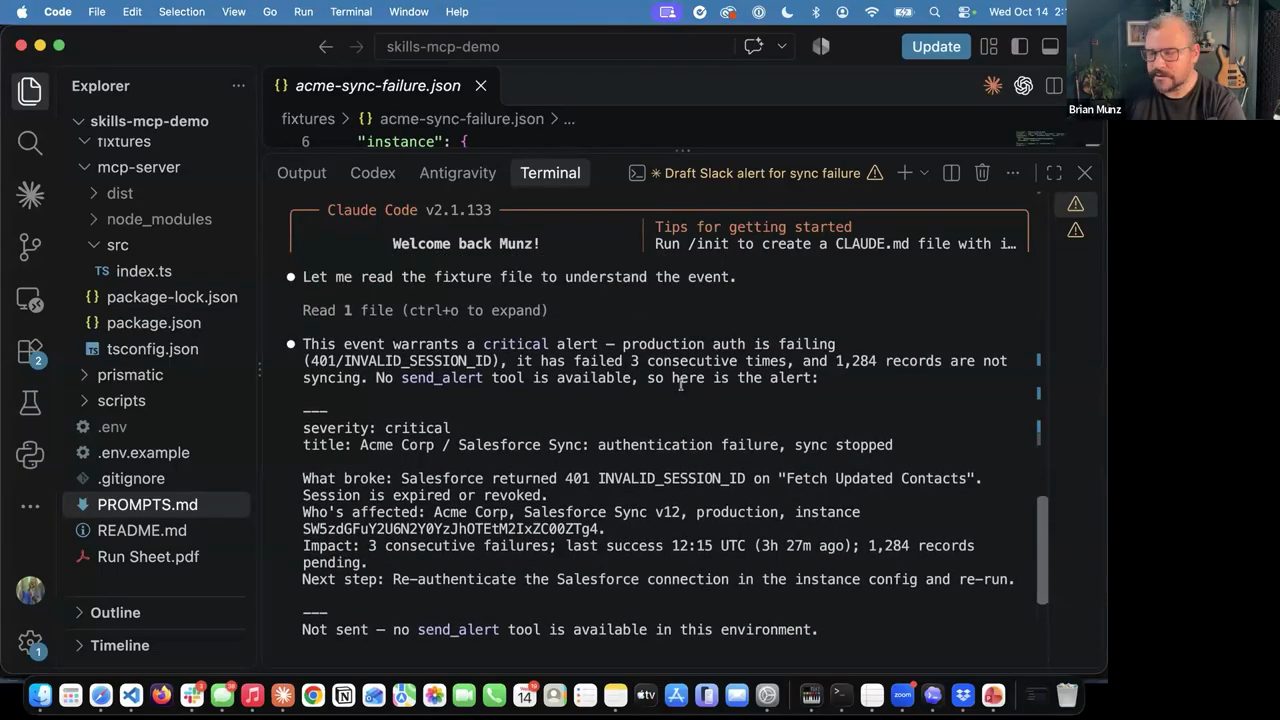Viewport: 1280px width, 720px height.
Task: Switch to the Codex panel tab
Action: [x=373, y=173]
